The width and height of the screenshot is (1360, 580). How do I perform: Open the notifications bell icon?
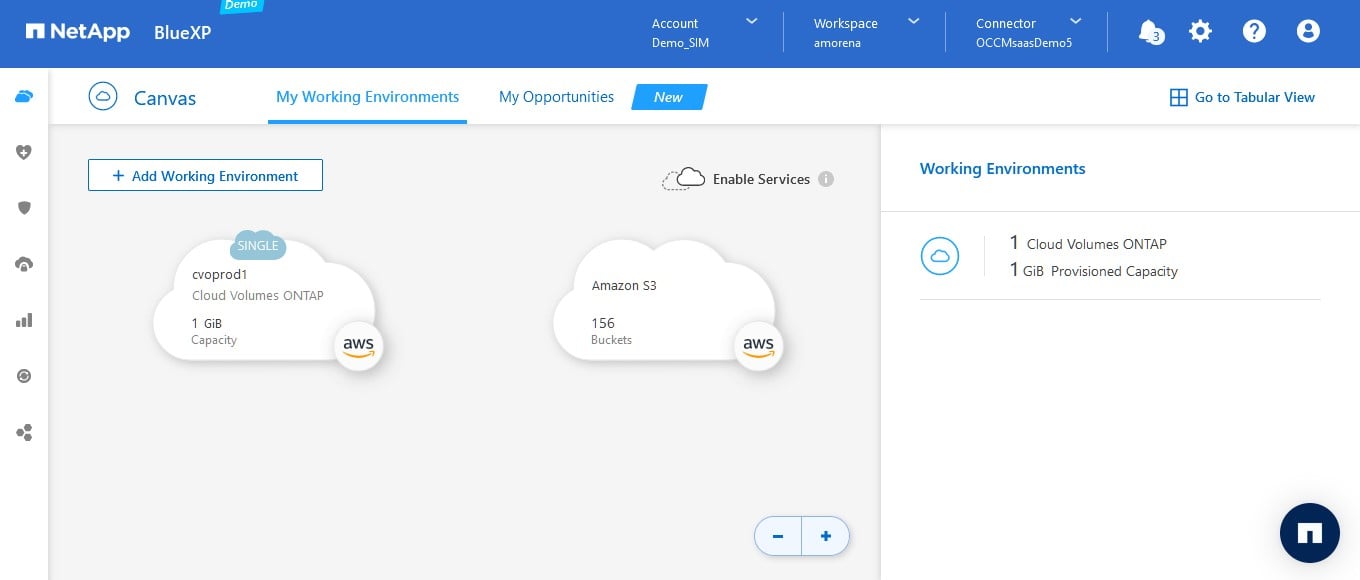tap(1149, 32)
